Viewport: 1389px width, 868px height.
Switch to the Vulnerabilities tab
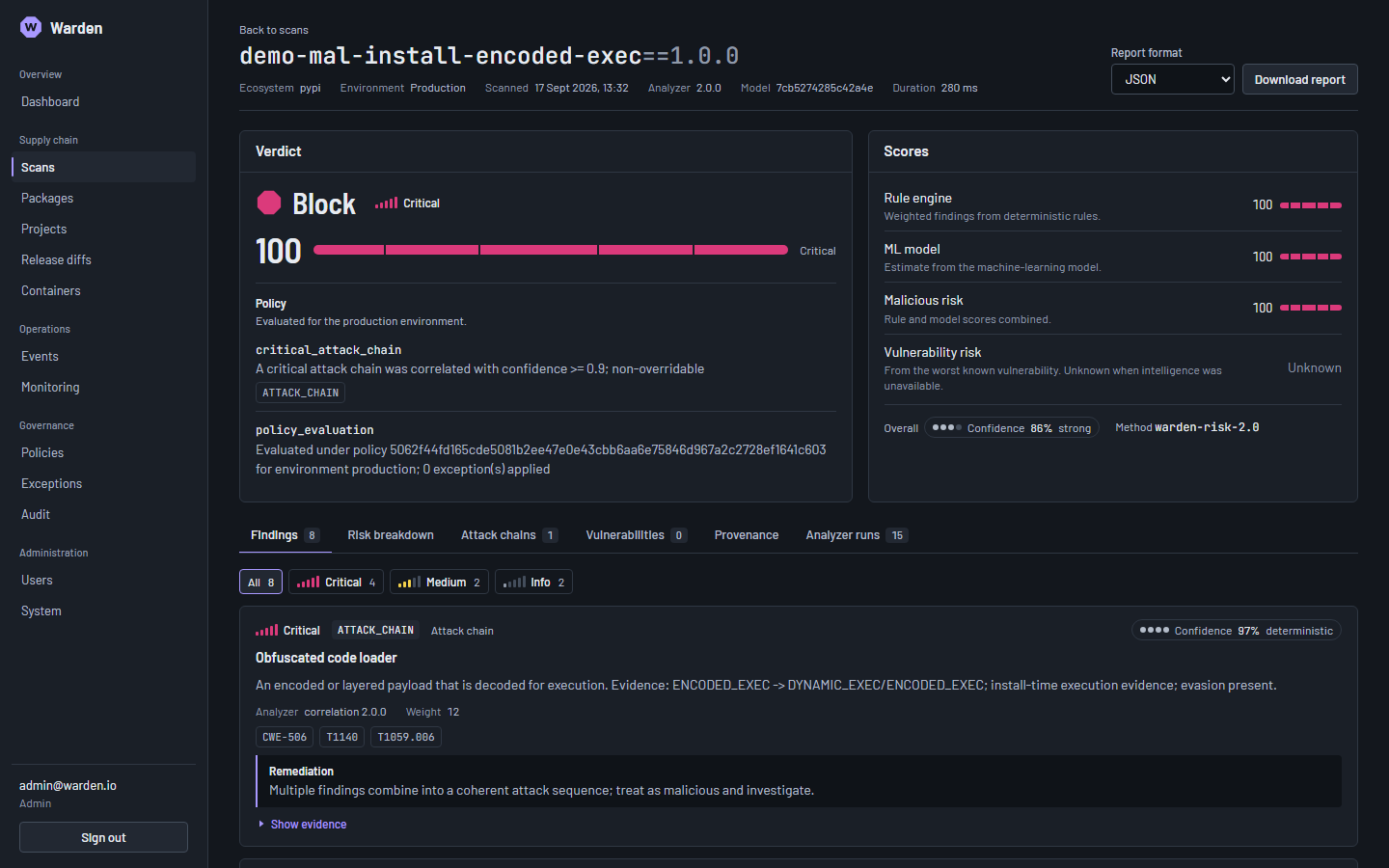pos(637,535)
